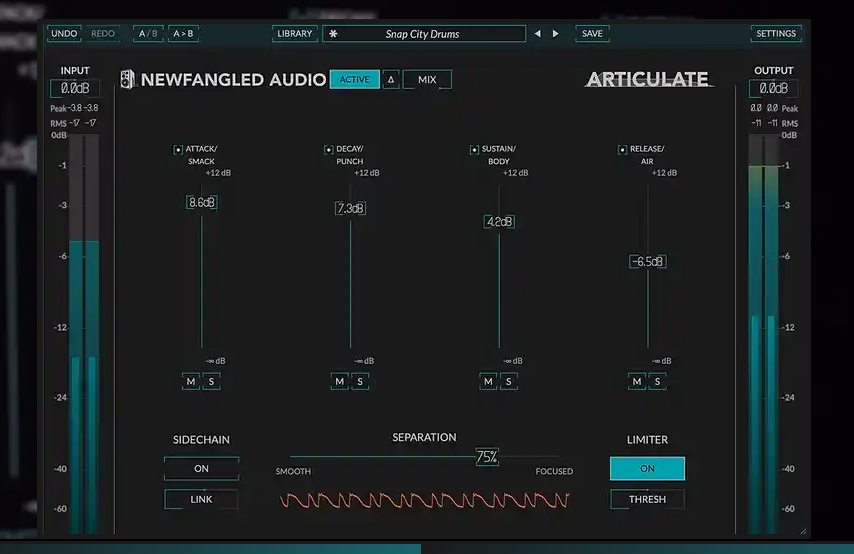Screen dimensions: 854x554
Task: Click the FOCUSED label of separation slider
Action: click(x=554, y=471)
